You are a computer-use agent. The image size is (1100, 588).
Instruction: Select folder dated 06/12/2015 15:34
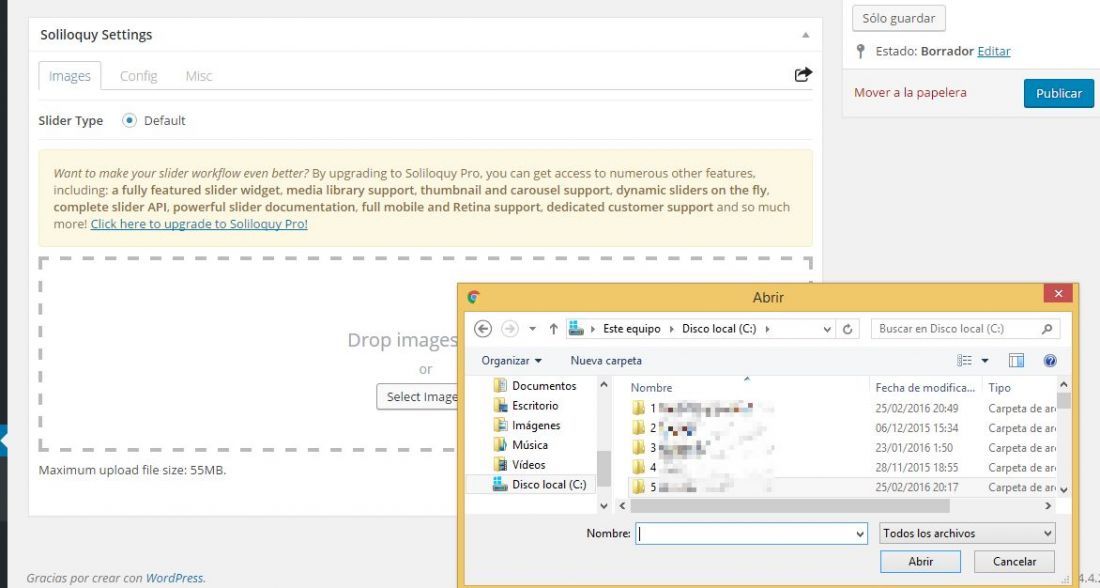click(844, 428)
